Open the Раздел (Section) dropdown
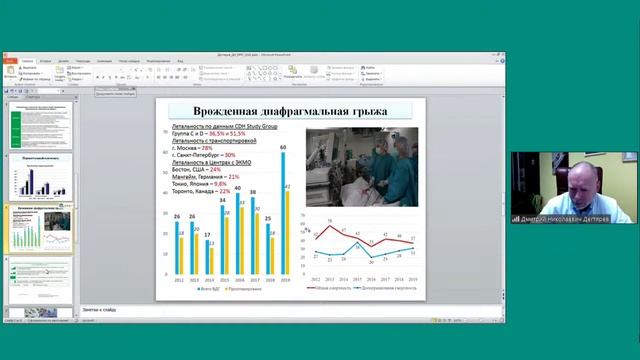This screenshot has width=640, height=360. coord(76,79)
